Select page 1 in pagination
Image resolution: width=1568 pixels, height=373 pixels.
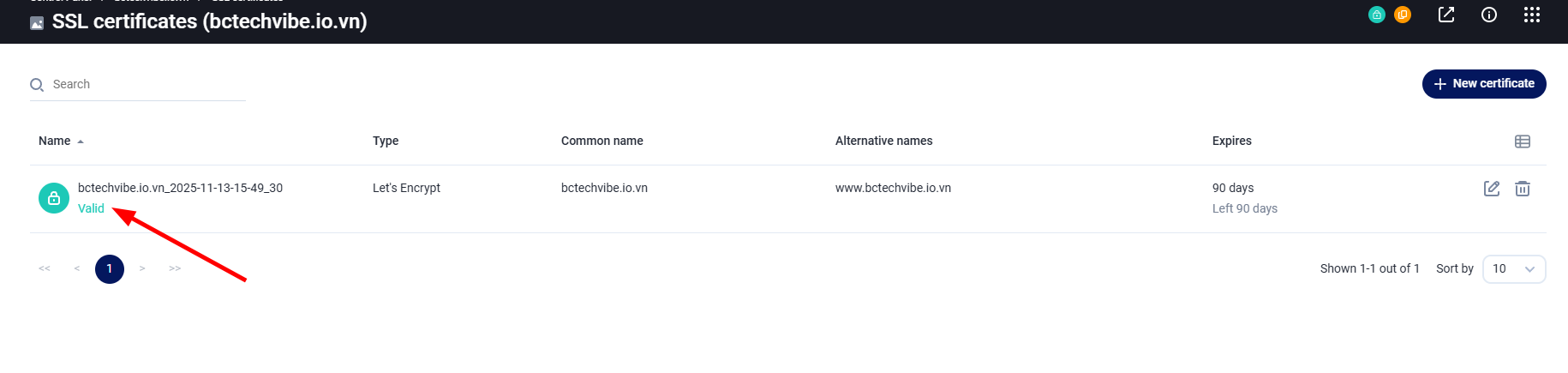(x=110, y=269)
